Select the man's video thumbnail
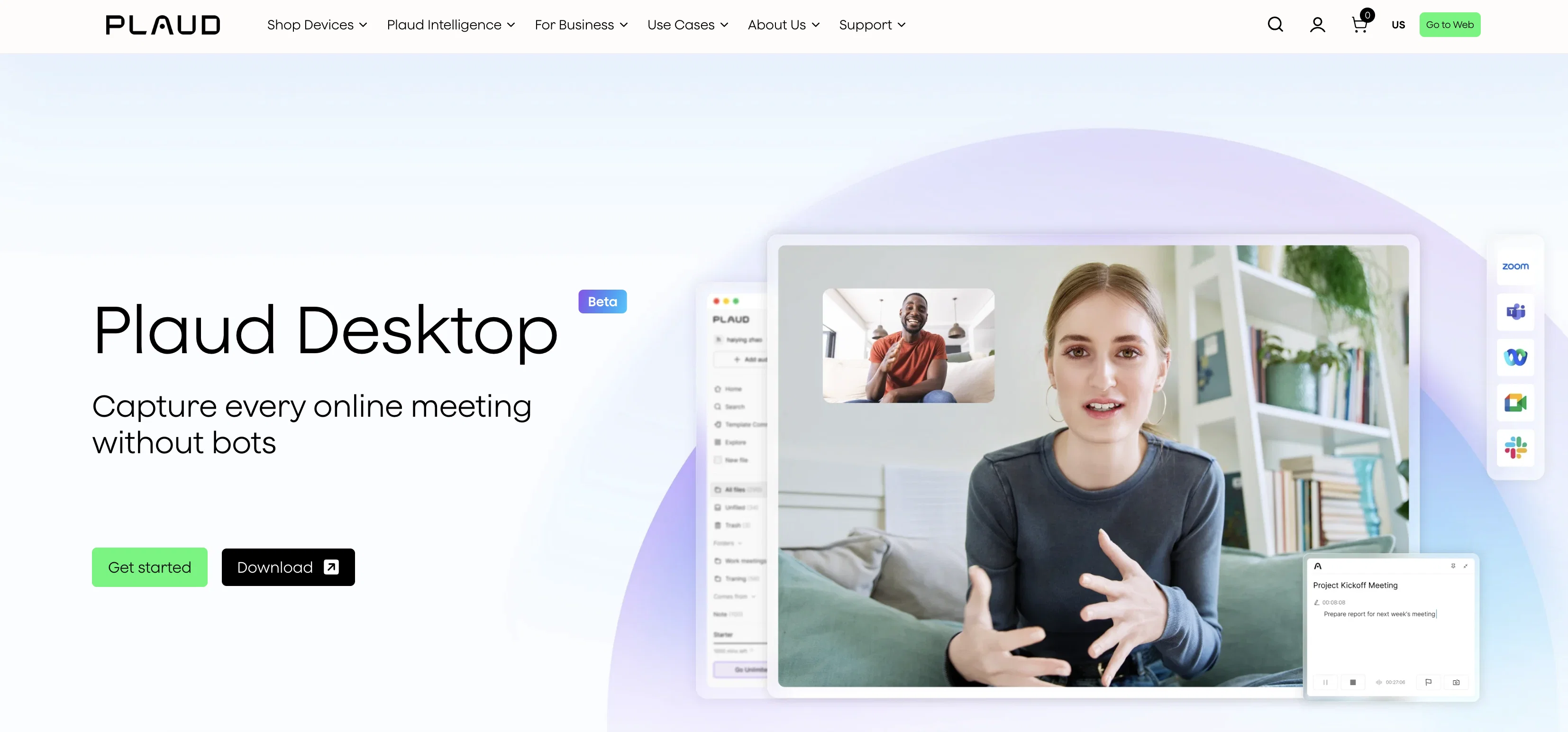The height and width of the screenshot is (732, 1568). coord(908,345)
